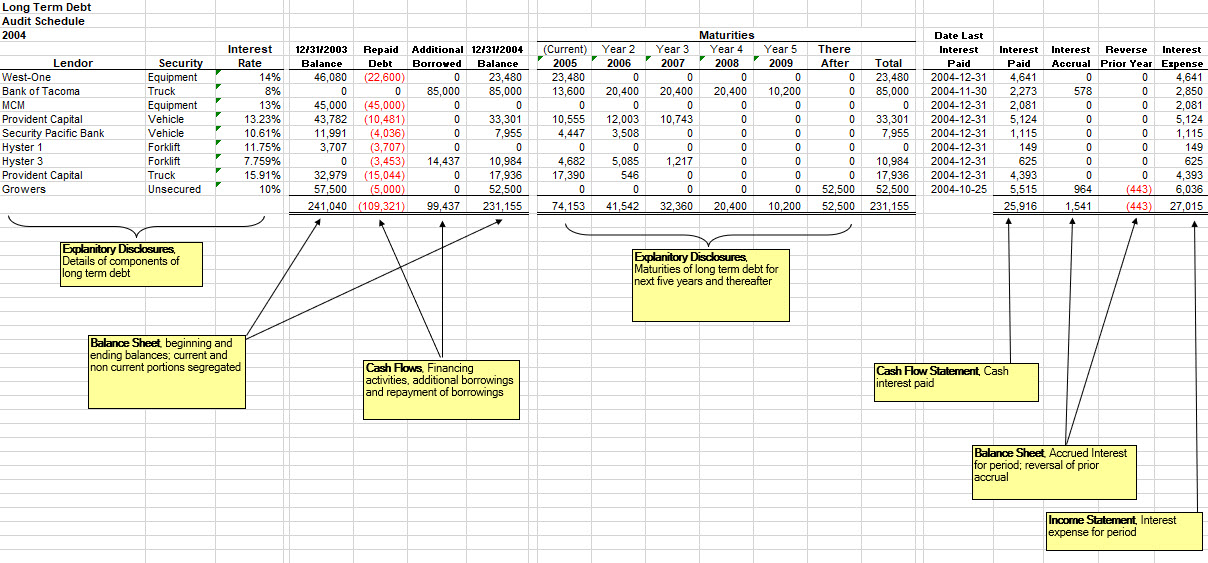Select the Year 5 2009 total 10,200 cell

[x=780, y=206]
